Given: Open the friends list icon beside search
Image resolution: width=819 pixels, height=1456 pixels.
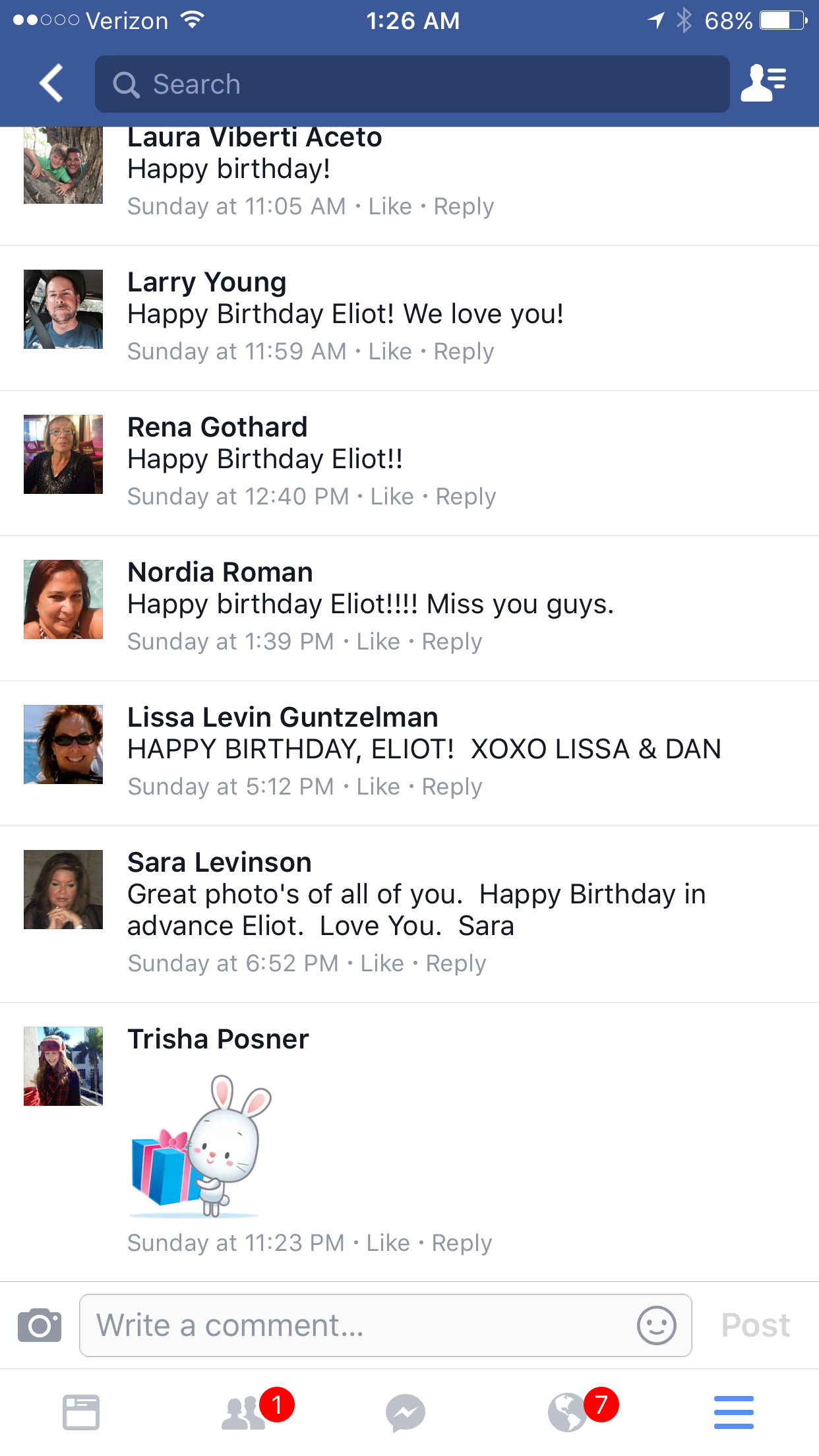Looking at the screenshot, I should pos(763,84).
